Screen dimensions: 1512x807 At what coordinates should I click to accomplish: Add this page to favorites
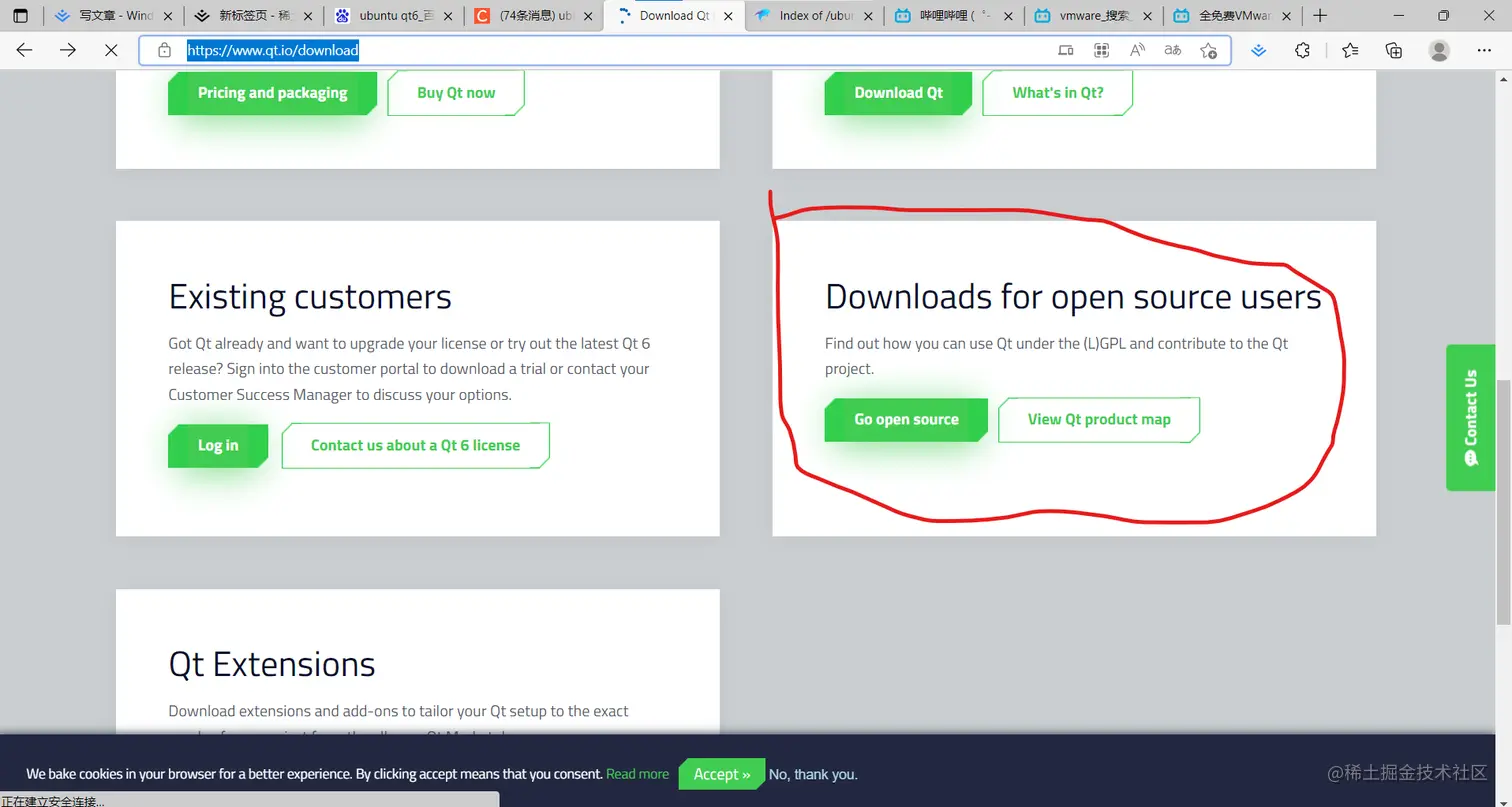(1208, 50)
